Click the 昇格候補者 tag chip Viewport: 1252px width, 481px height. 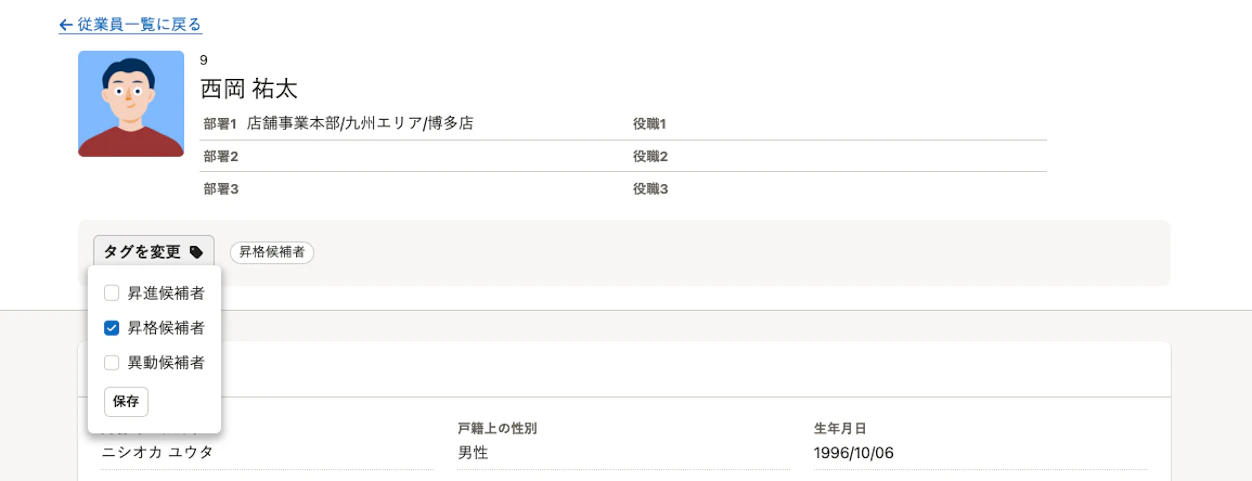click(272, 253)
